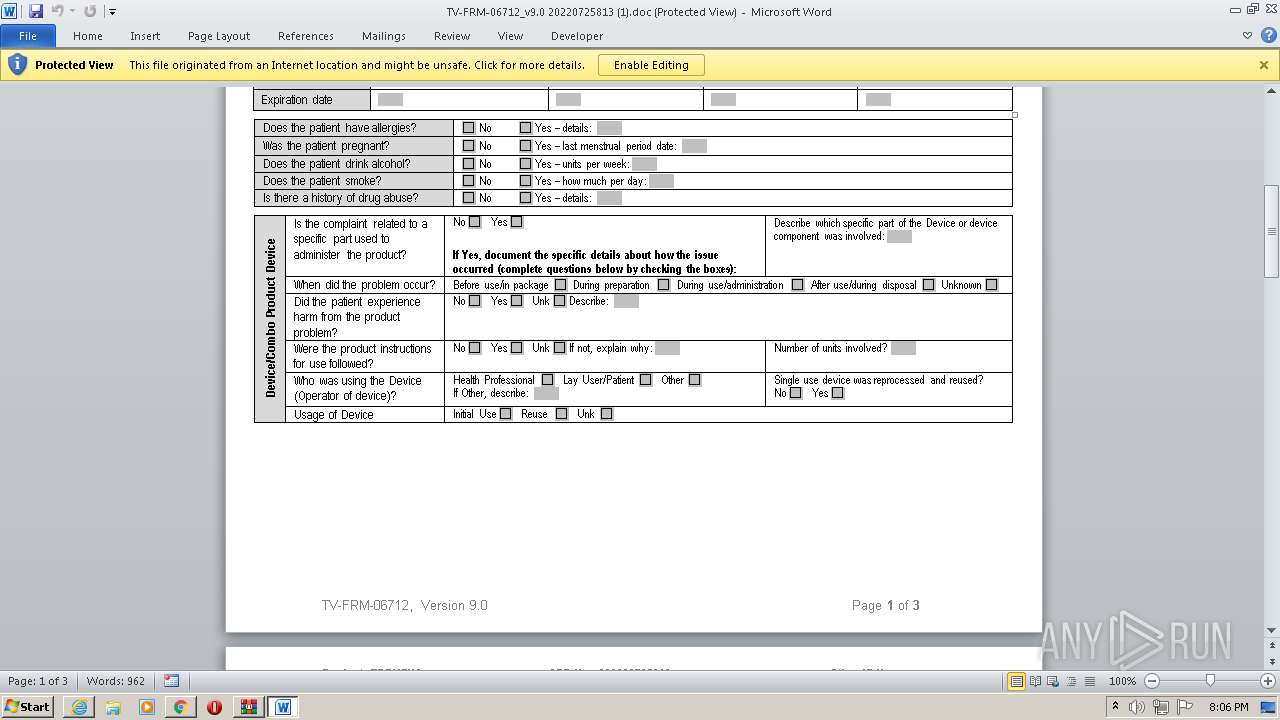Screen dimensions: 1280x720
Task: Check Yes – last menstrual period date
Action: (x=525, y=146)
